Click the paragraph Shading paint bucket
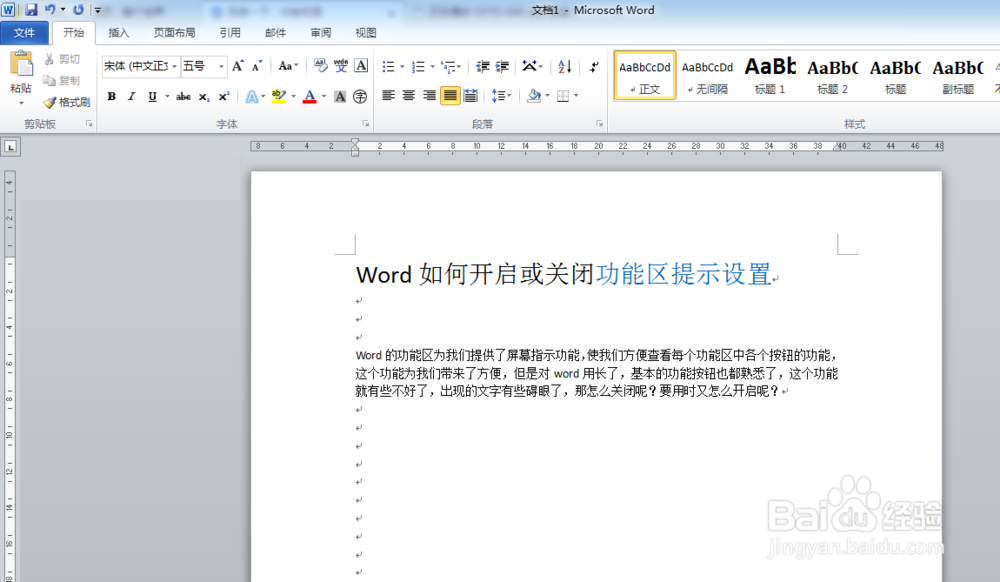The height and width of the screenshot is (582, 1000). pyautogui.click(x=534, y=96)
